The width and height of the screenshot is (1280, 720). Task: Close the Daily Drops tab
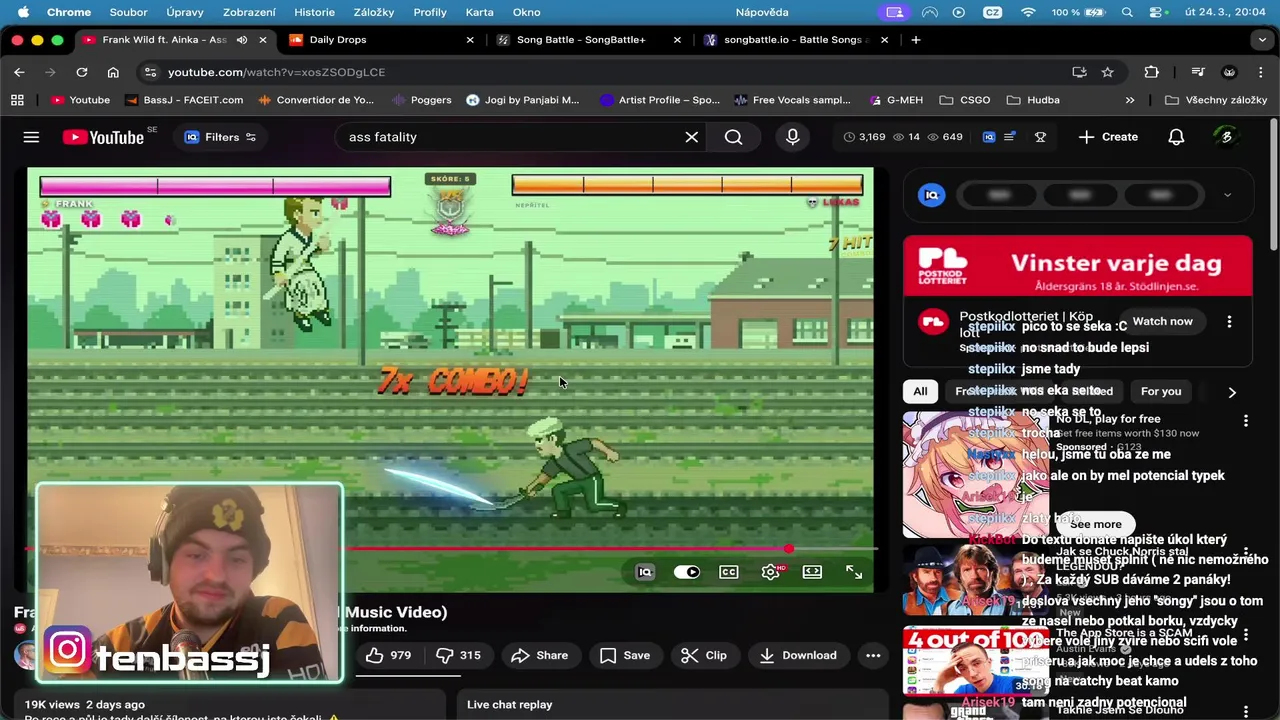470,40
